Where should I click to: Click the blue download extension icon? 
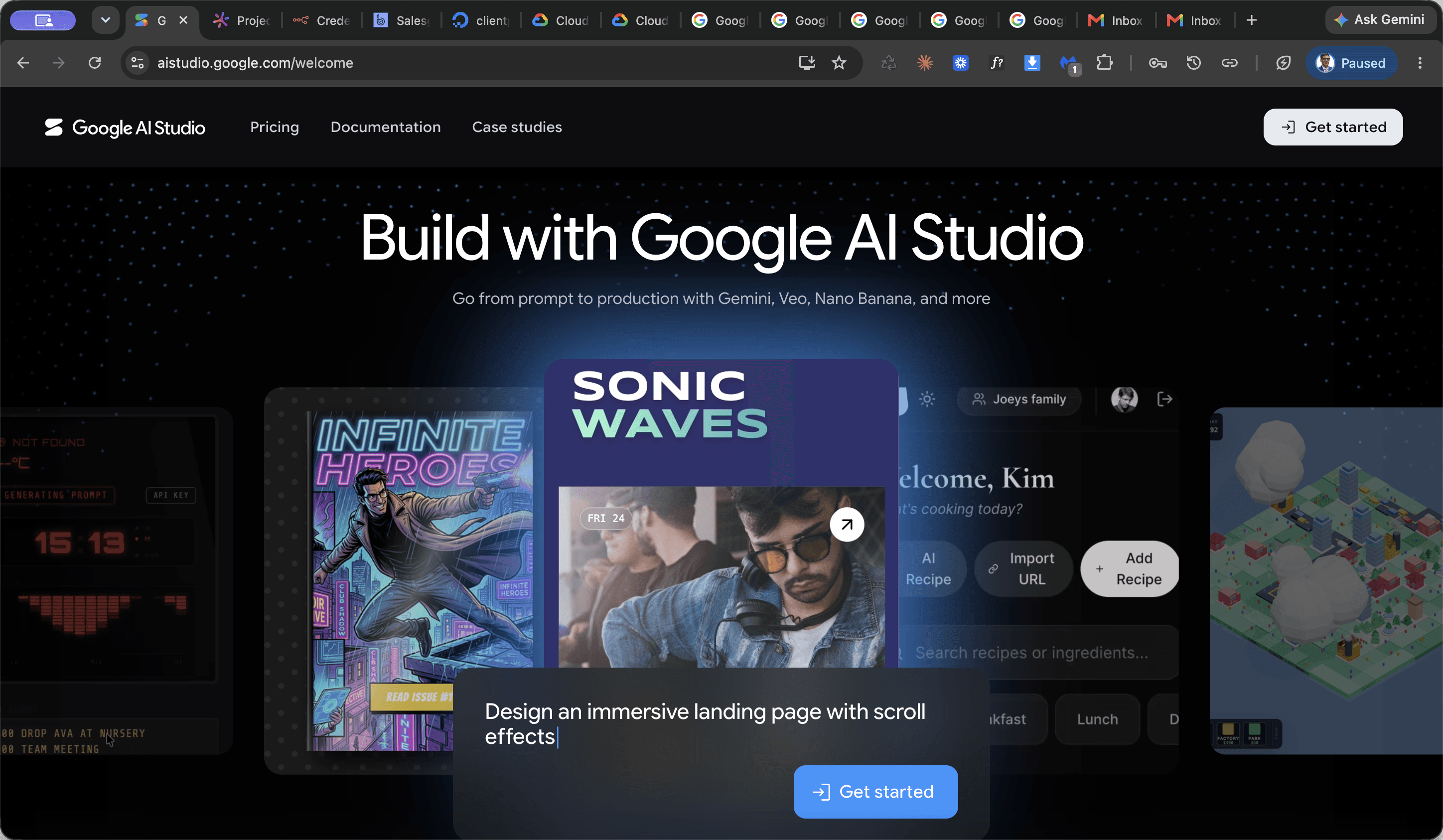tap(1032, 63)
